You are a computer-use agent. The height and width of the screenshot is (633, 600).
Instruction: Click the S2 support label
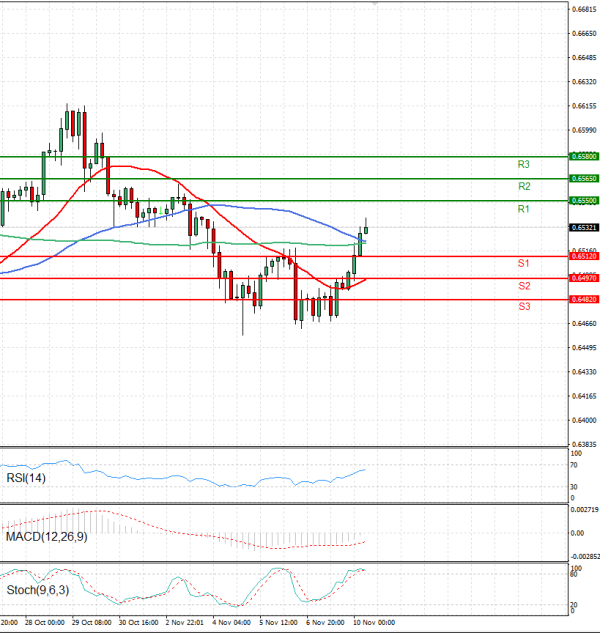523,286
